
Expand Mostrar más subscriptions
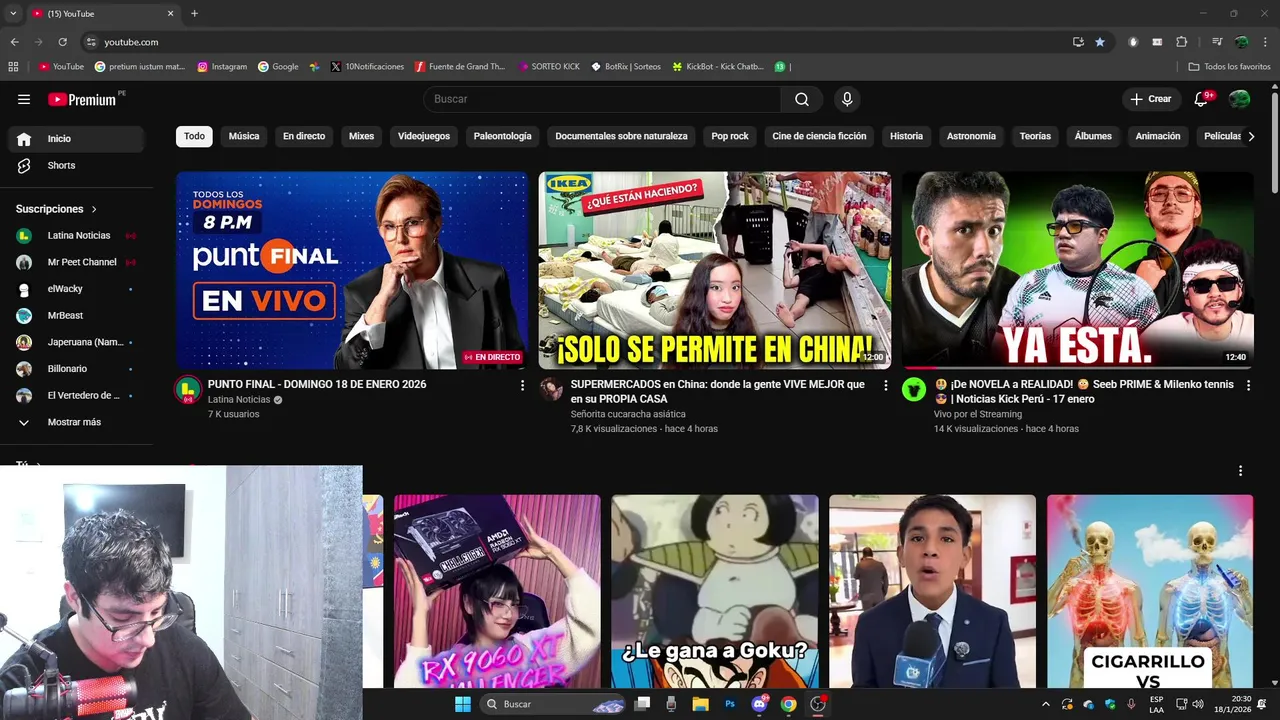click(76, 422)
